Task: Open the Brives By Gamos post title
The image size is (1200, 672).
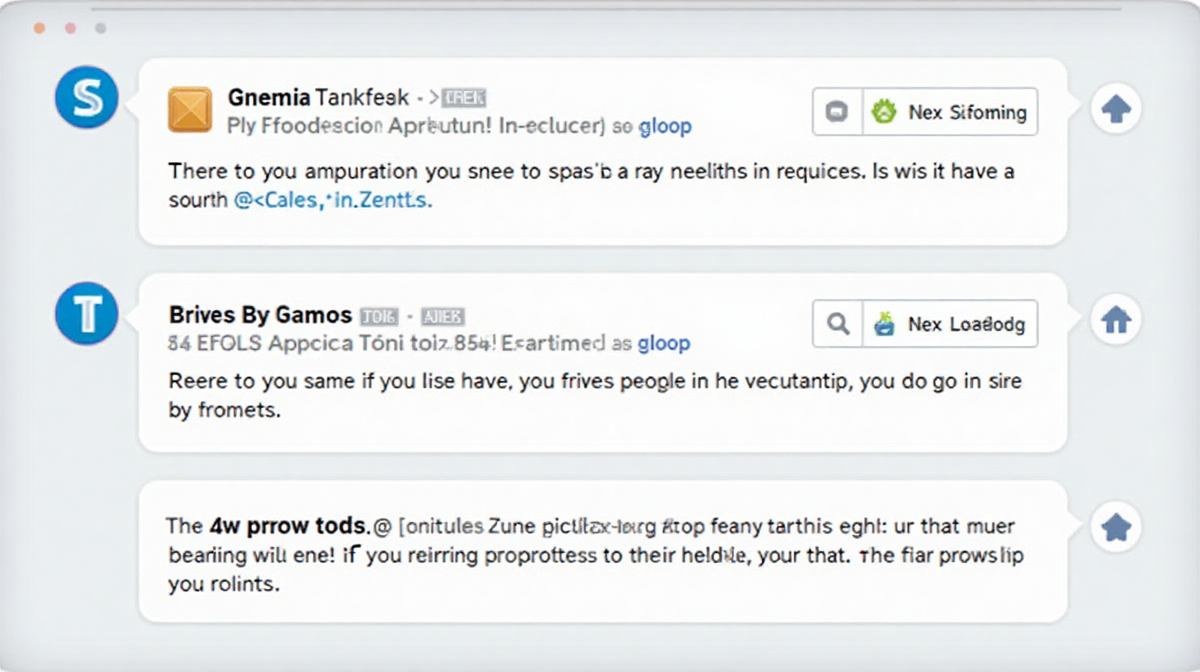Action: (260, 315)
